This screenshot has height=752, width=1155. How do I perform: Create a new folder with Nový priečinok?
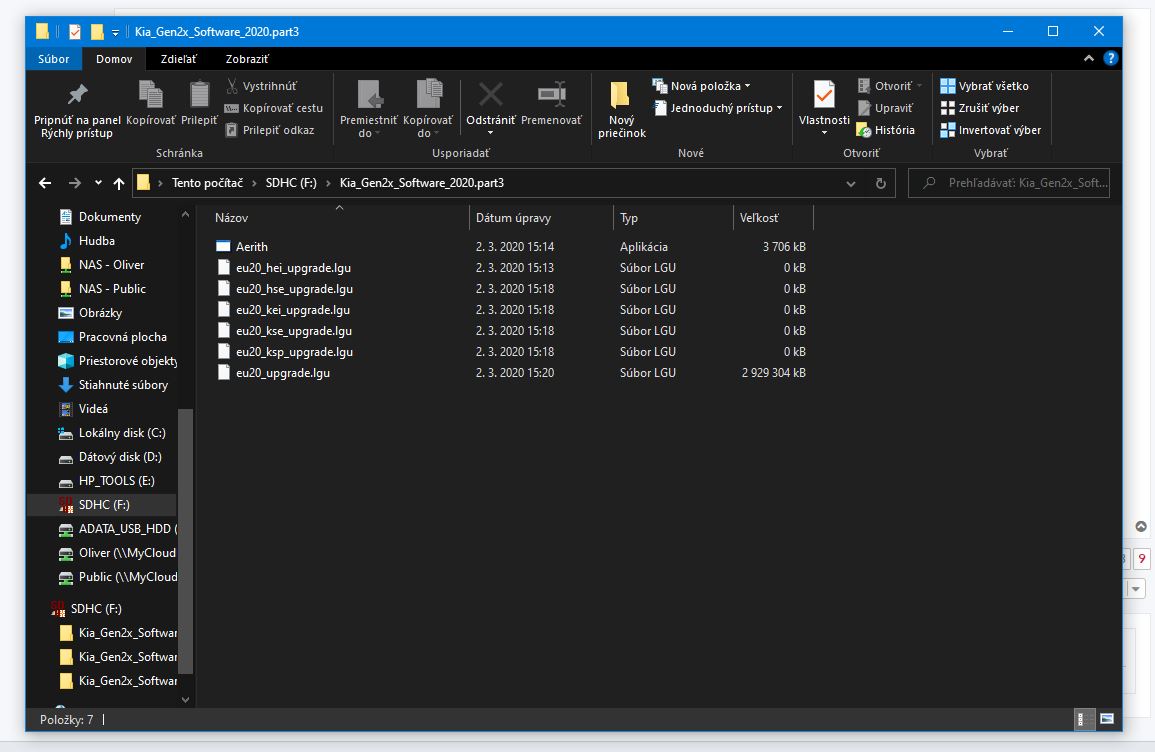point(622,109)
